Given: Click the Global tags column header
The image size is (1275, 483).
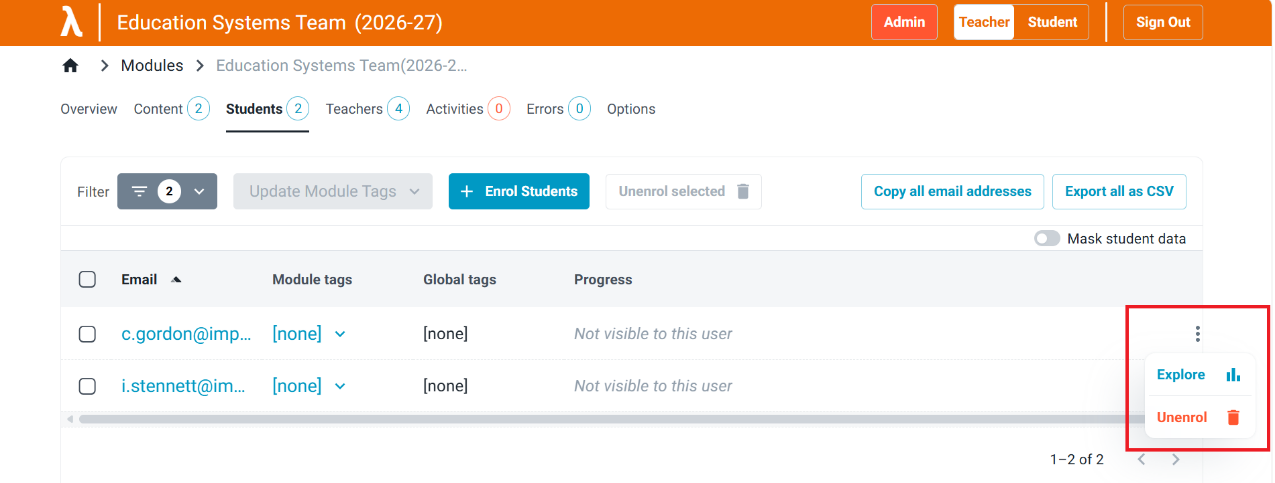Looking at the screenshot, I should pyautogui.click(x=459, y=280).
